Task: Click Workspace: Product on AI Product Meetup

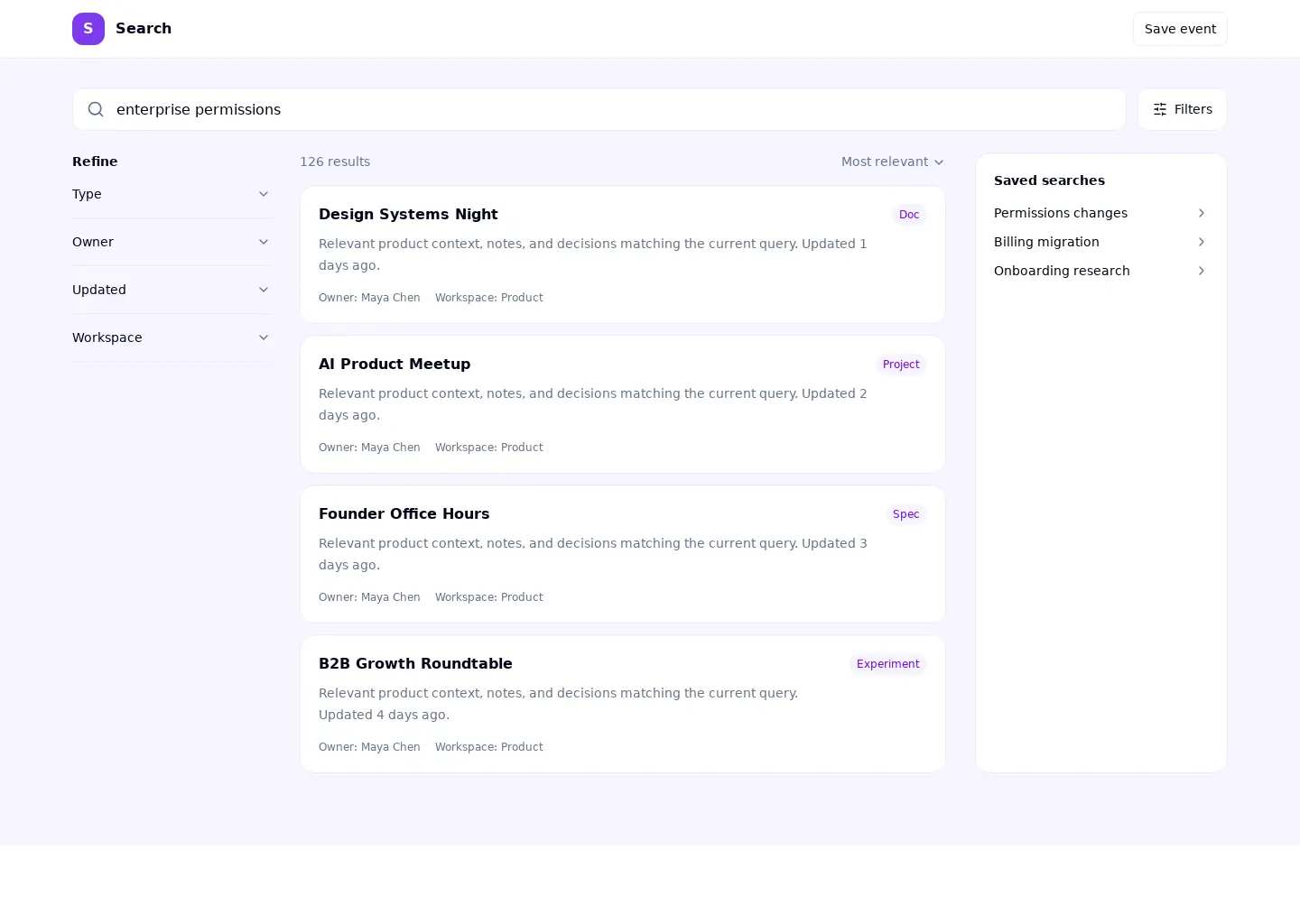Action: point(489,448)
